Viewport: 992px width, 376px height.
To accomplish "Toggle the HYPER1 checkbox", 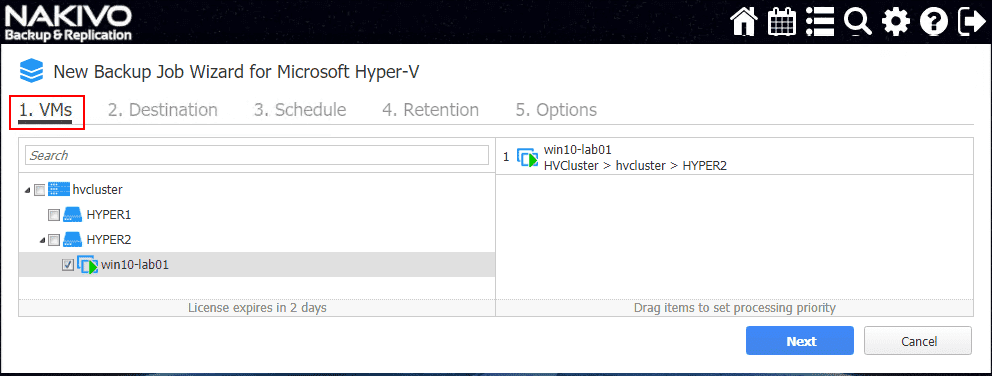I will tap(54, 215).
